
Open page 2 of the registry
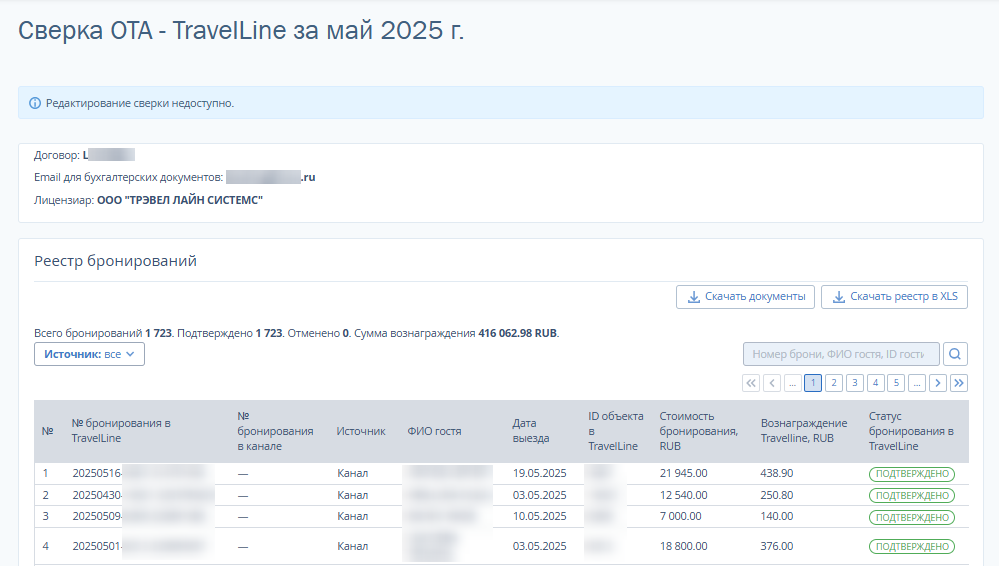(x=834, y=383)
